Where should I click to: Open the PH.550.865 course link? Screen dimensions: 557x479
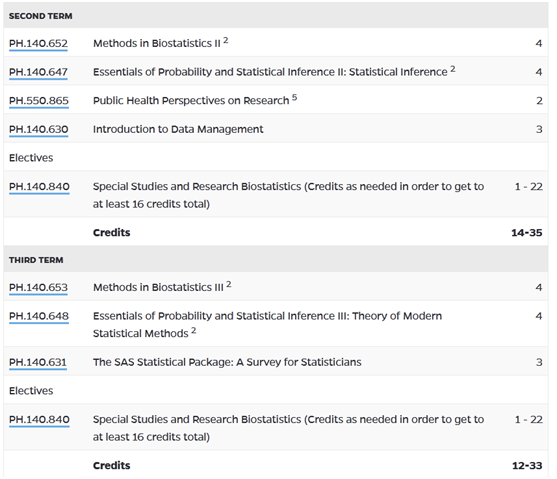click(x=39, y=101)
